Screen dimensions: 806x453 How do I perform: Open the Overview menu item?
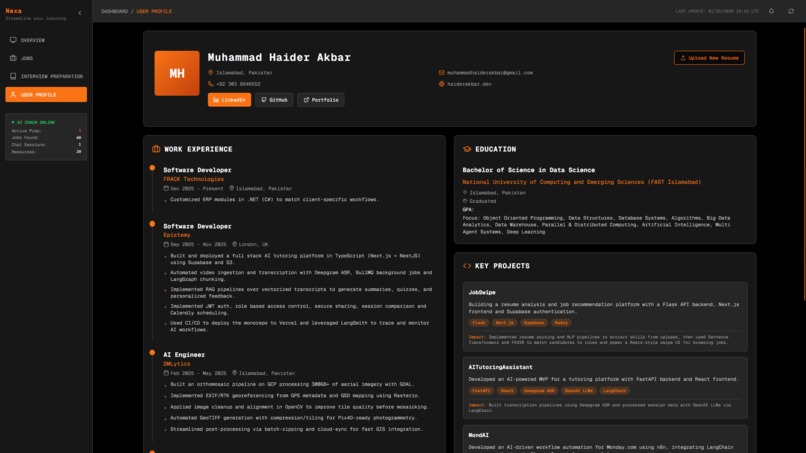[x=46, y=40]
